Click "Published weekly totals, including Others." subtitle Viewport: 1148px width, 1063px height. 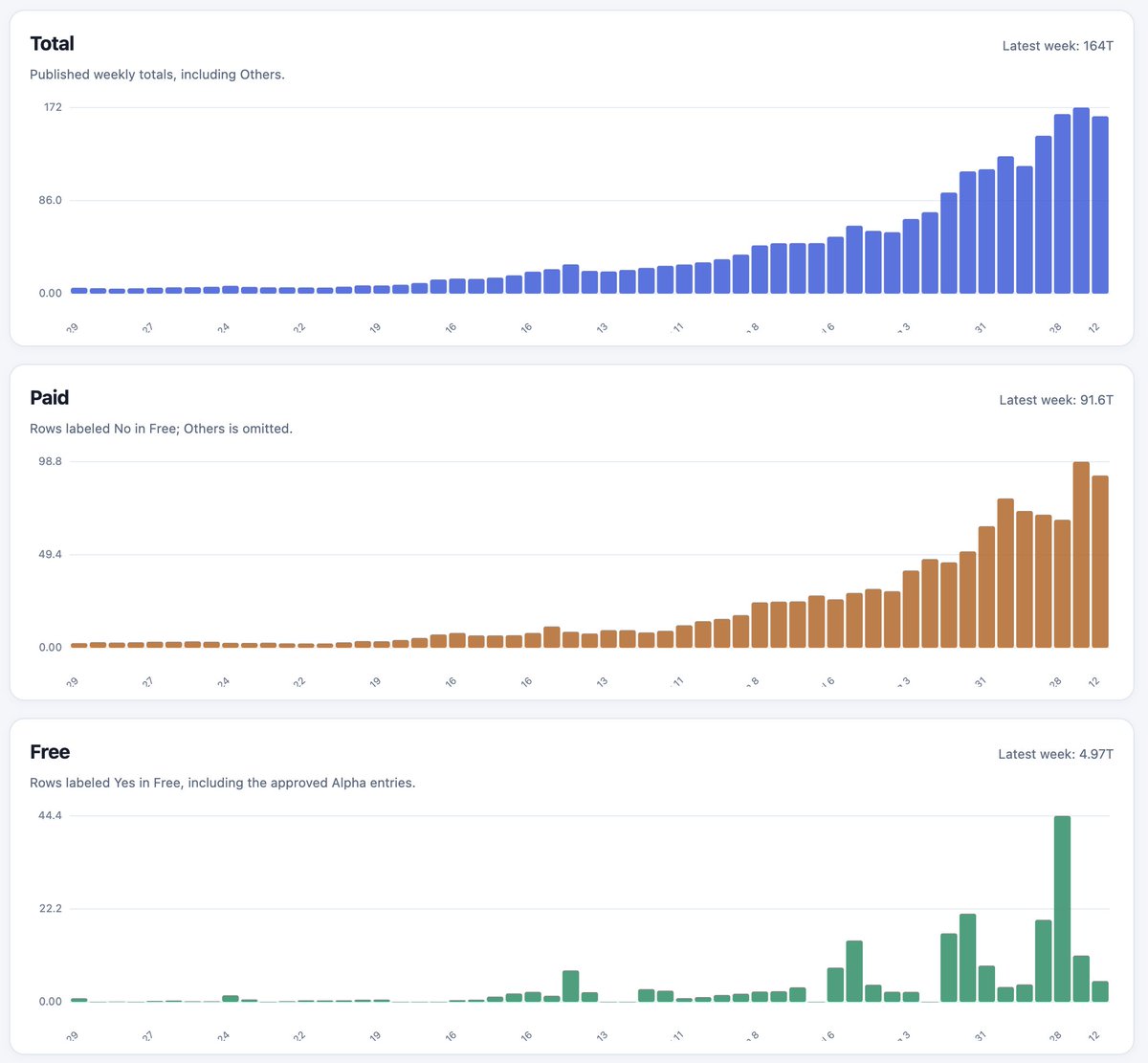coord(157,75)
